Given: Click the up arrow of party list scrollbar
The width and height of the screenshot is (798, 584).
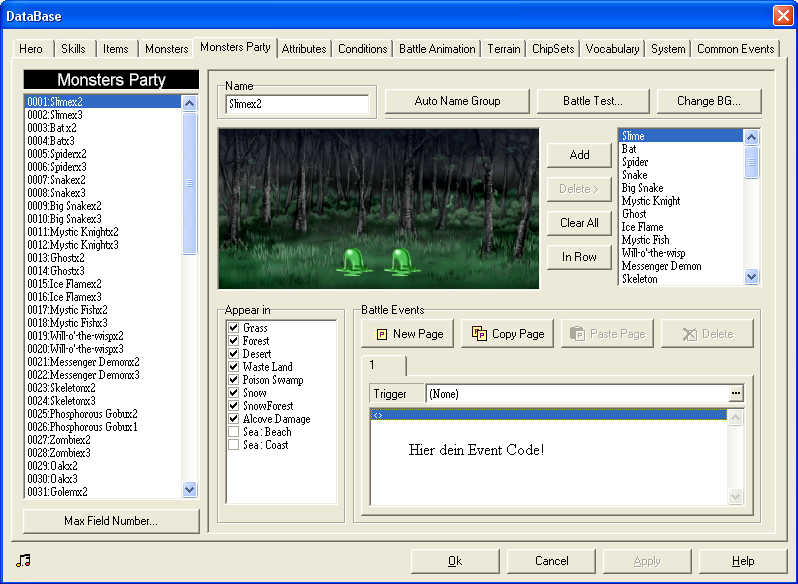Looking at the screenshot, I should [189, 103].
